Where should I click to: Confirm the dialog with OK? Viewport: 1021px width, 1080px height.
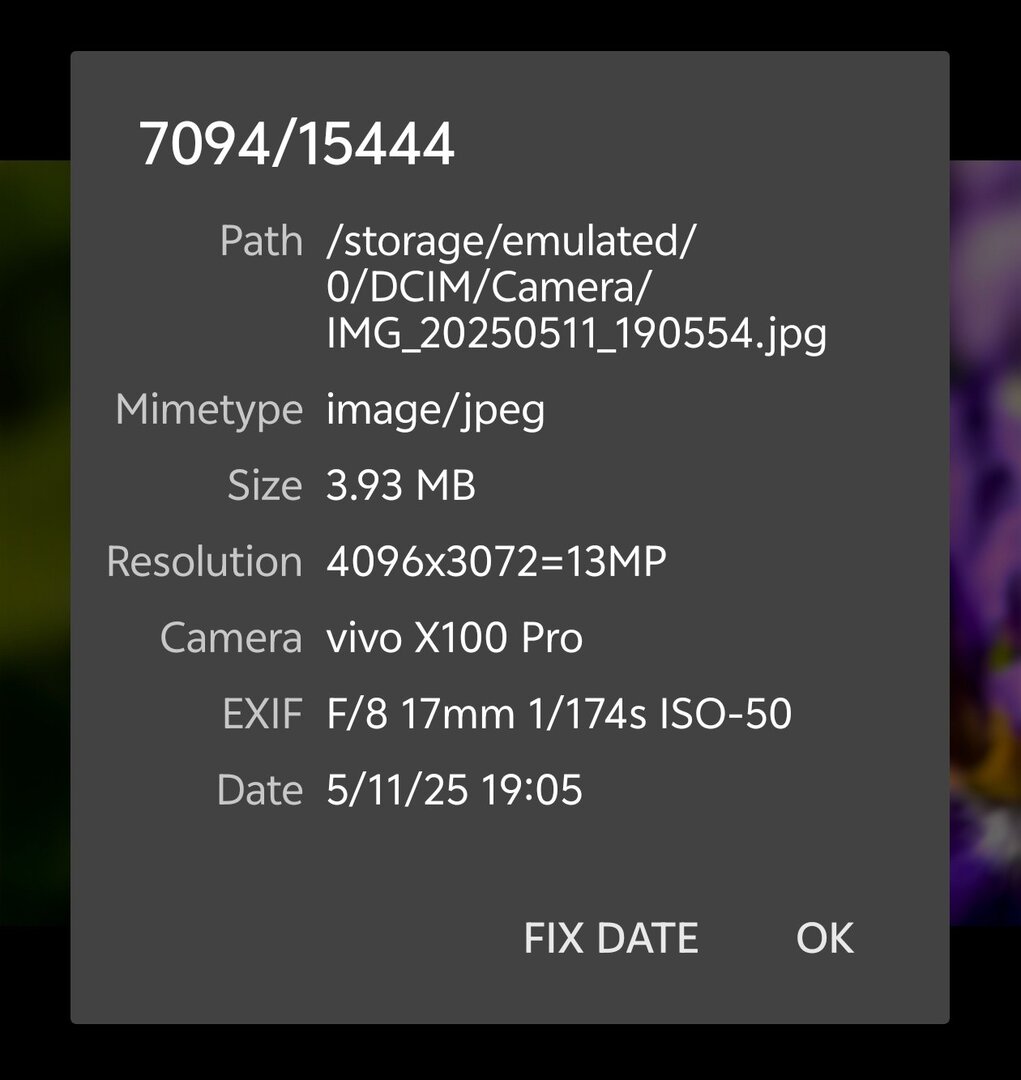click(x=825, y=938)
